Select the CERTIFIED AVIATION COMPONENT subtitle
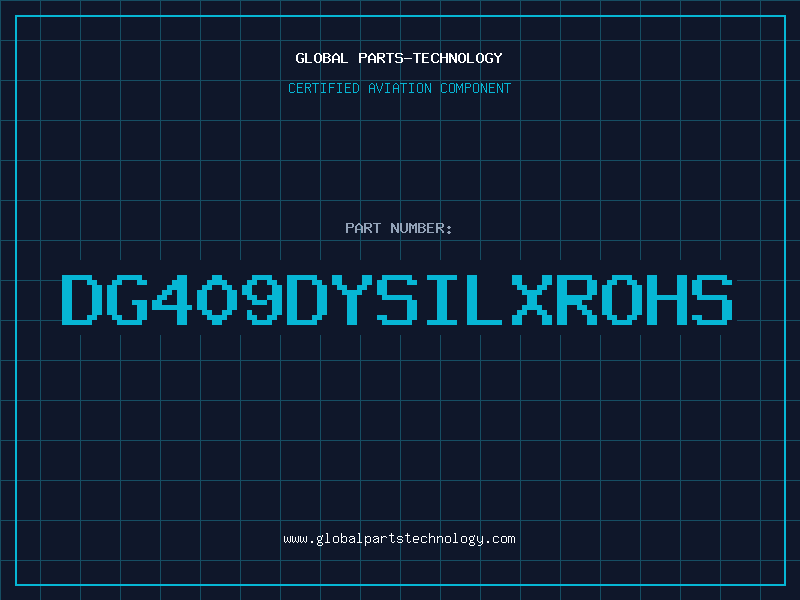Screen dimensions: 800x600 point(399,88)
